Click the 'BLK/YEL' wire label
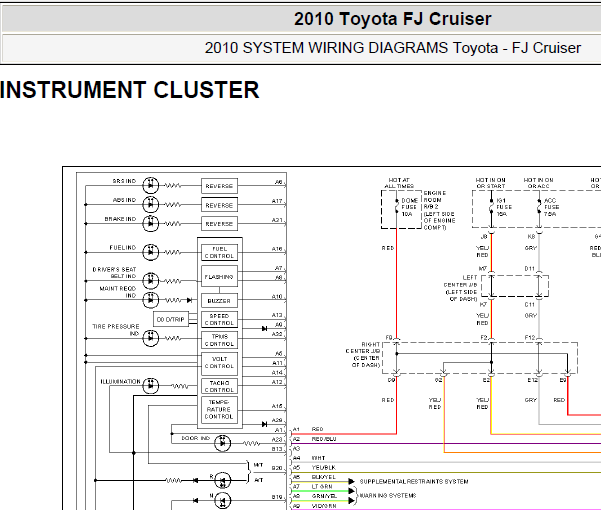601x510 pixels. coord(324,477)
